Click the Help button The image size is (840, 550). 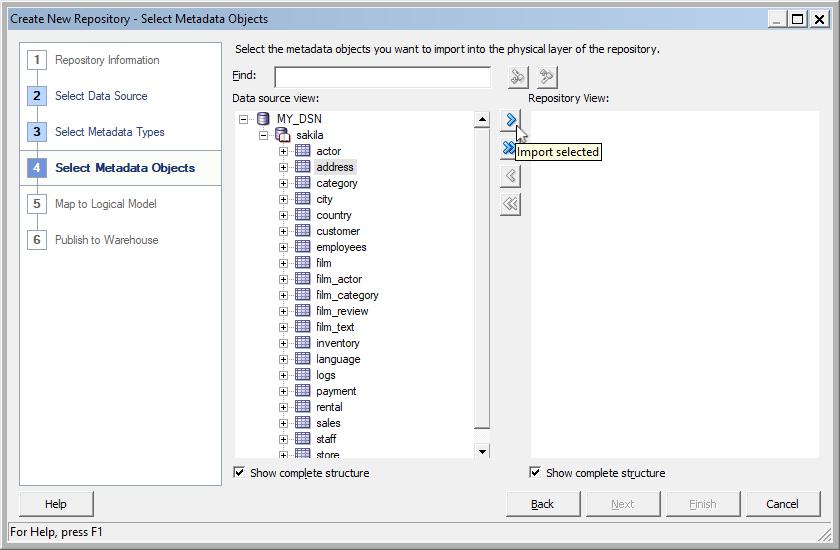click(56, 504)
